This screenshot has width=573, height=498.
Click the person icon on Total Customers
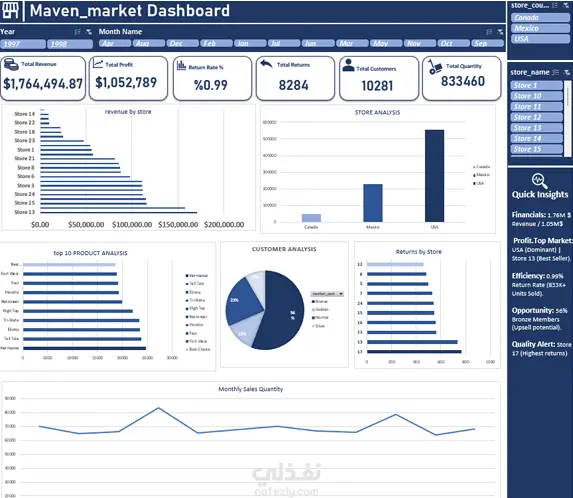(x=348, y=65)
